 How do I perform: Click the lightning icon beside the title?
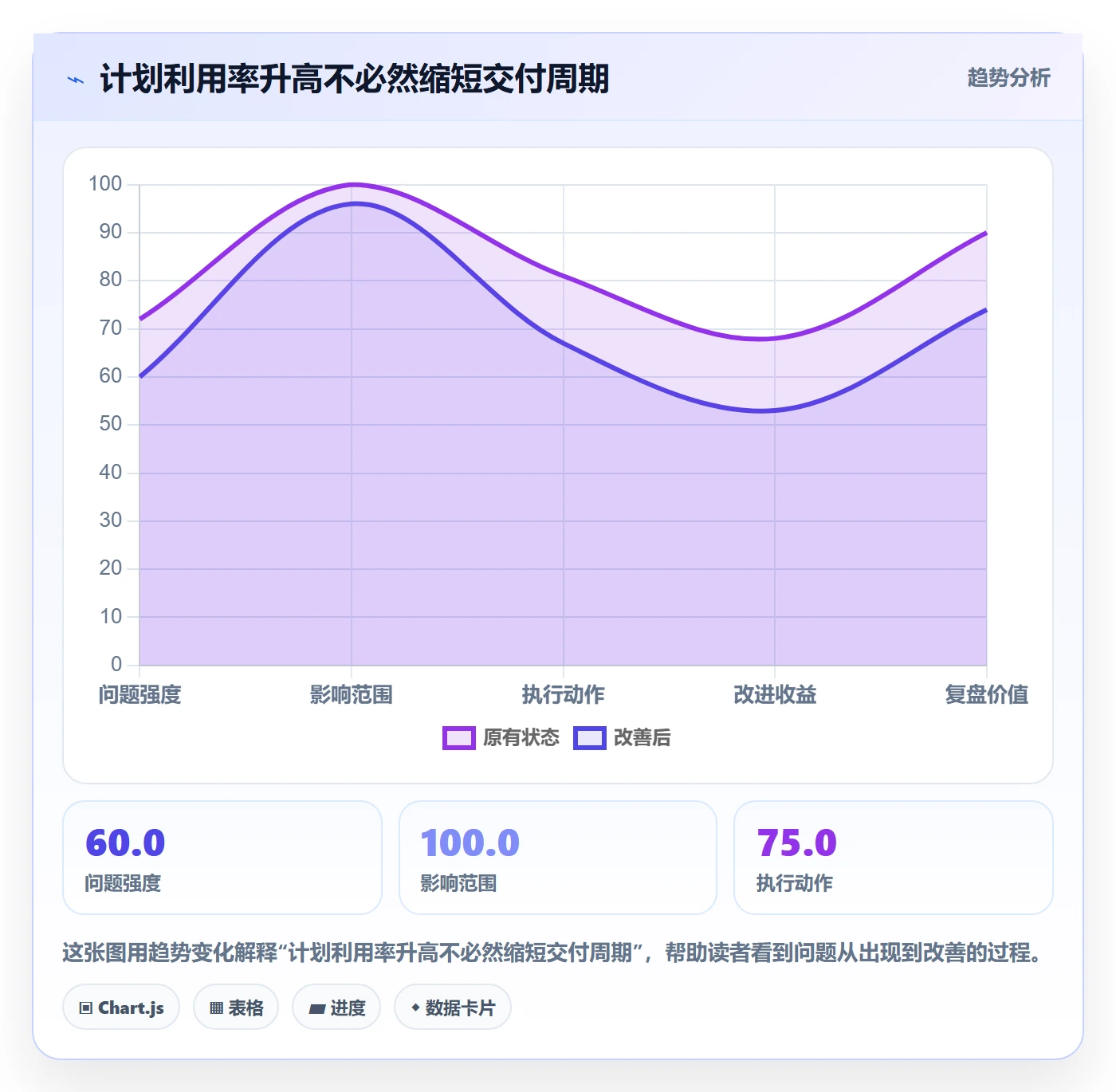pyautogui.click(x=76, y=80)
